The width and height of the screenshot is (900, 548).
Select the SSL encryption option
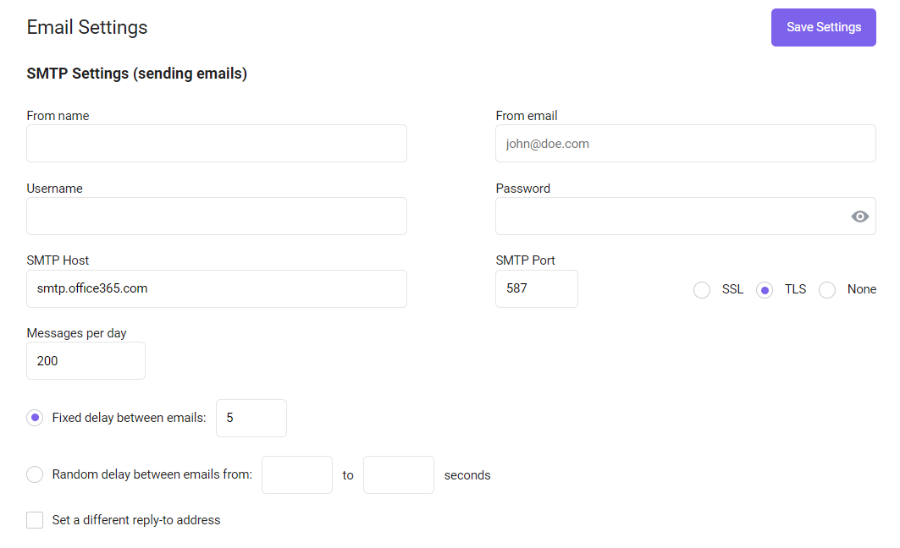click(701, 290)
